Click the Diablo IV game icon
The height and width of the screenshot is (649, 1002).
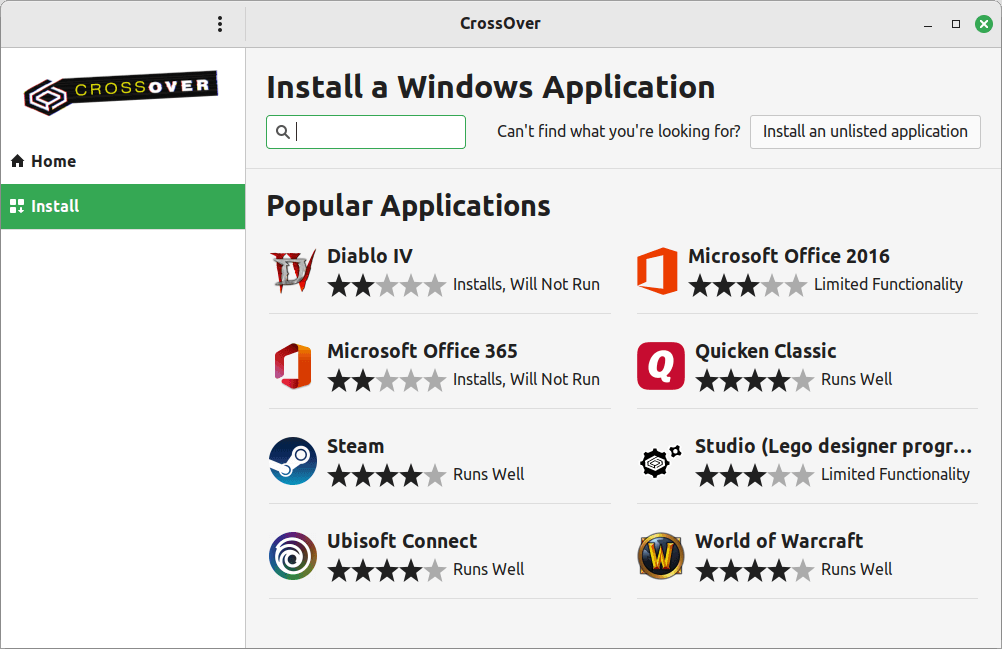click(x=293, y=271)
